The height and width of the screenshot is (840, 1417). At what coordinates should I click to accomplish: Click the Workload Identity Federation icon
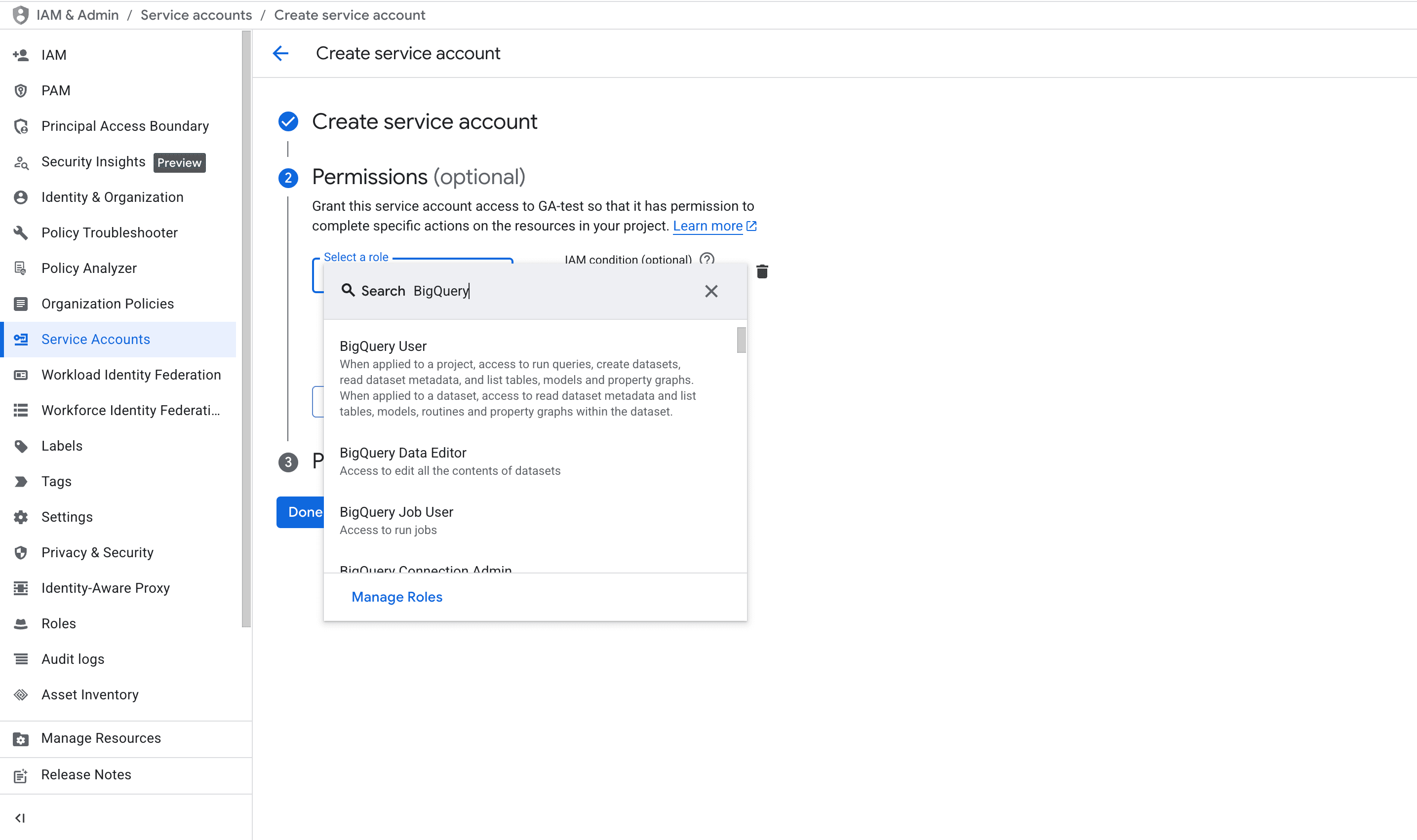coord(21,375)
